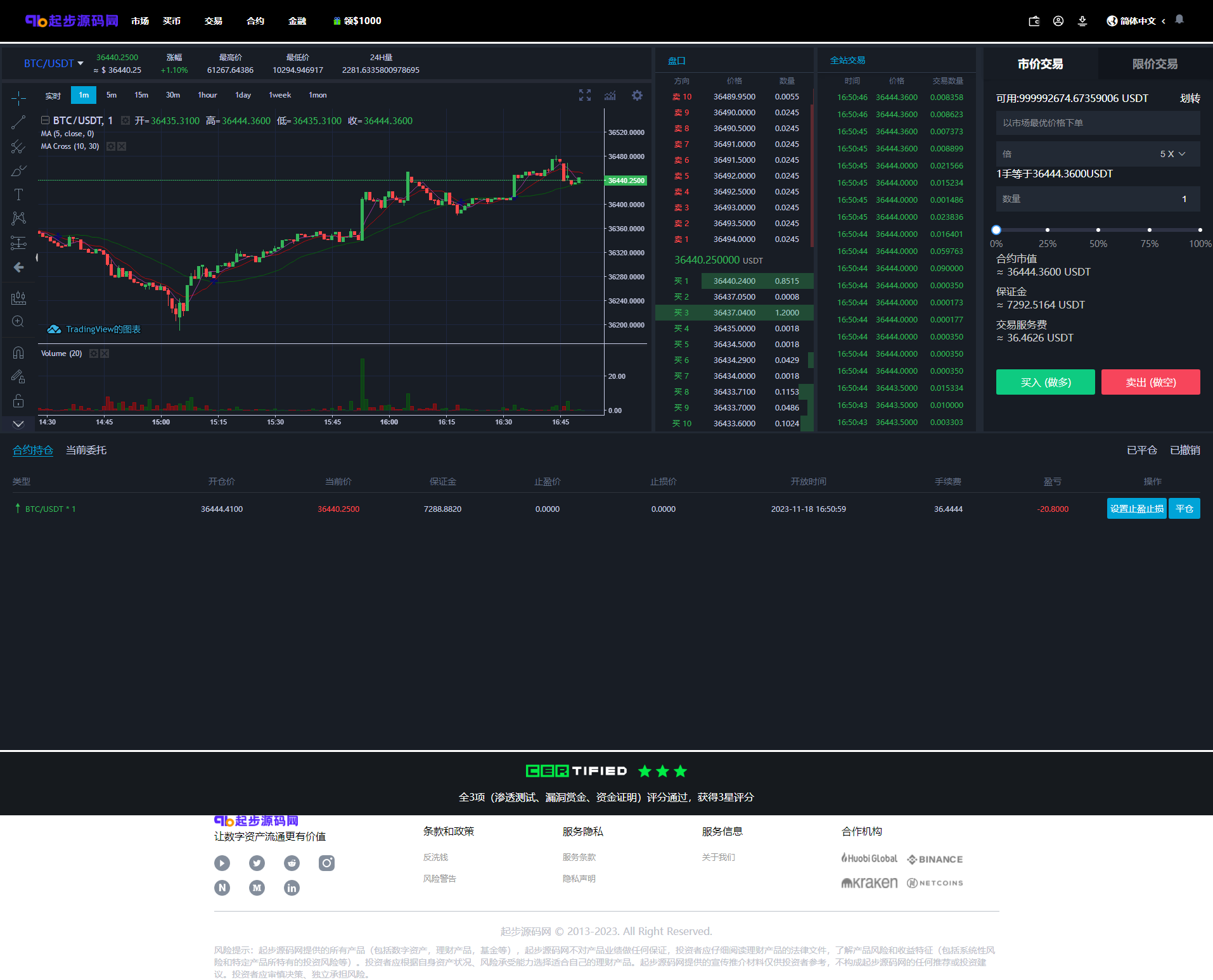The image size is (1213, 980).
Task: Expand more drawing tools chevron
Action: point(18,424)
